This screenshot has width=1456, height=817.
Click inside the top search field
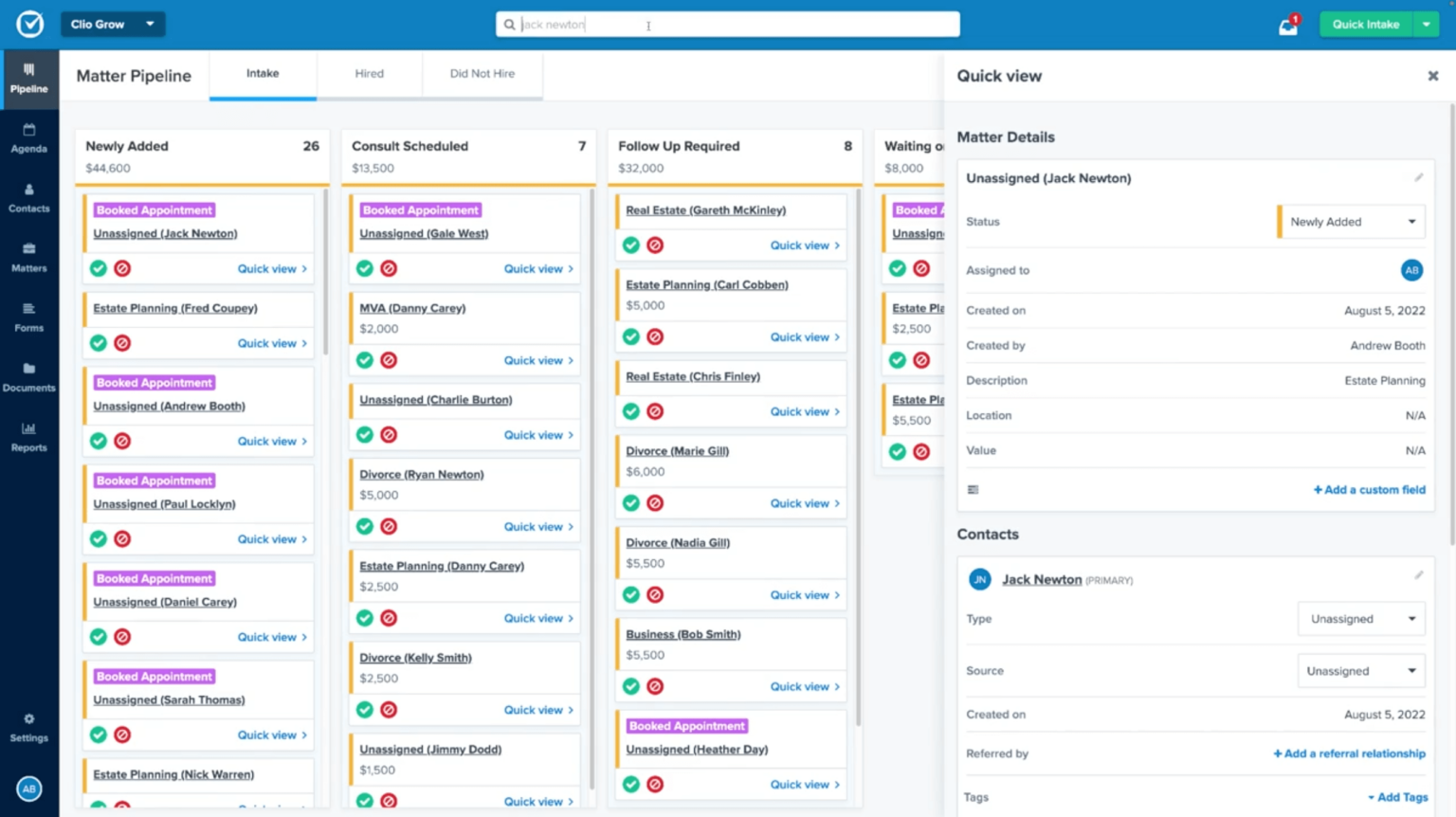coord(727,24)
